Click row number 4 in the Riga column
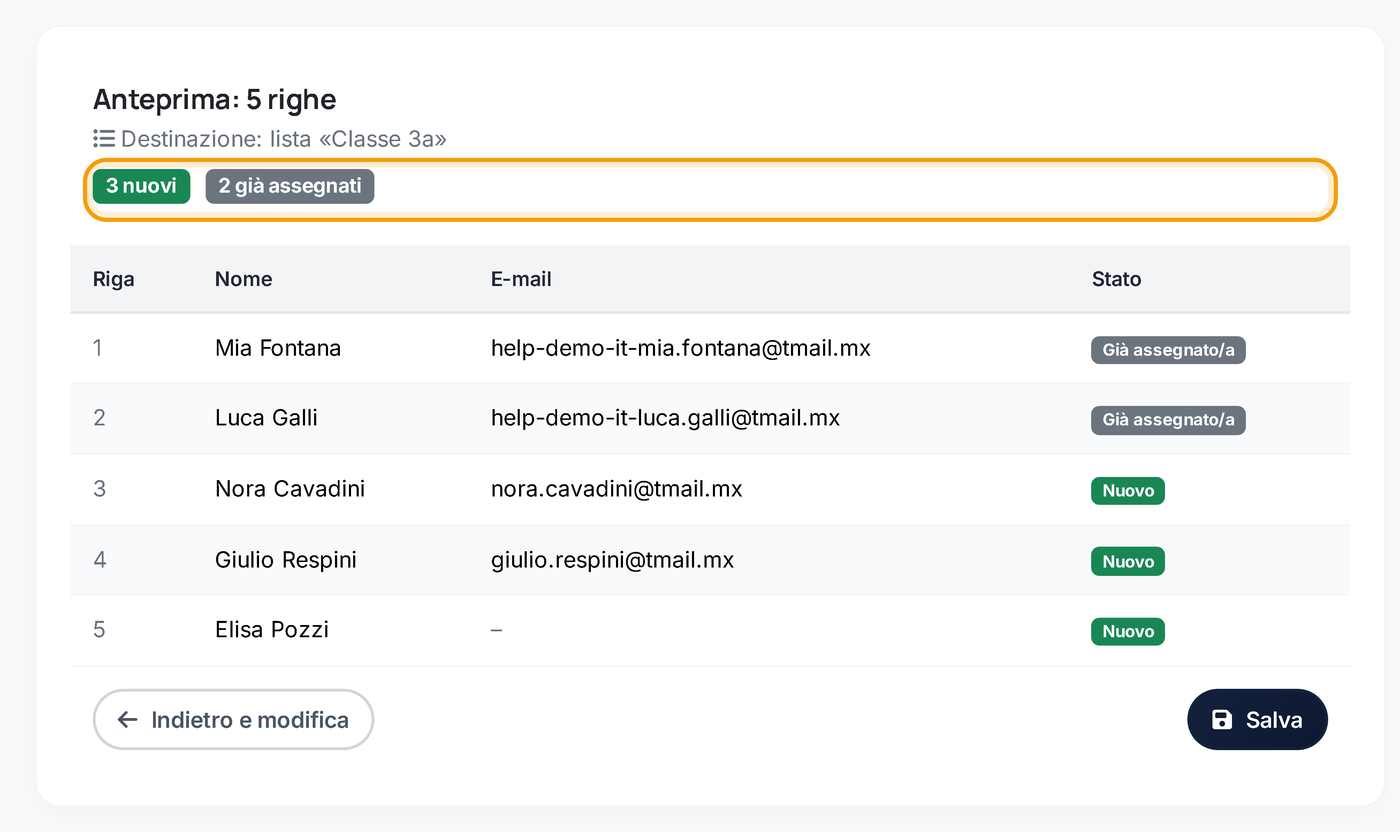The width and height of the screenshot is (1400, 832). pos(99,560)
